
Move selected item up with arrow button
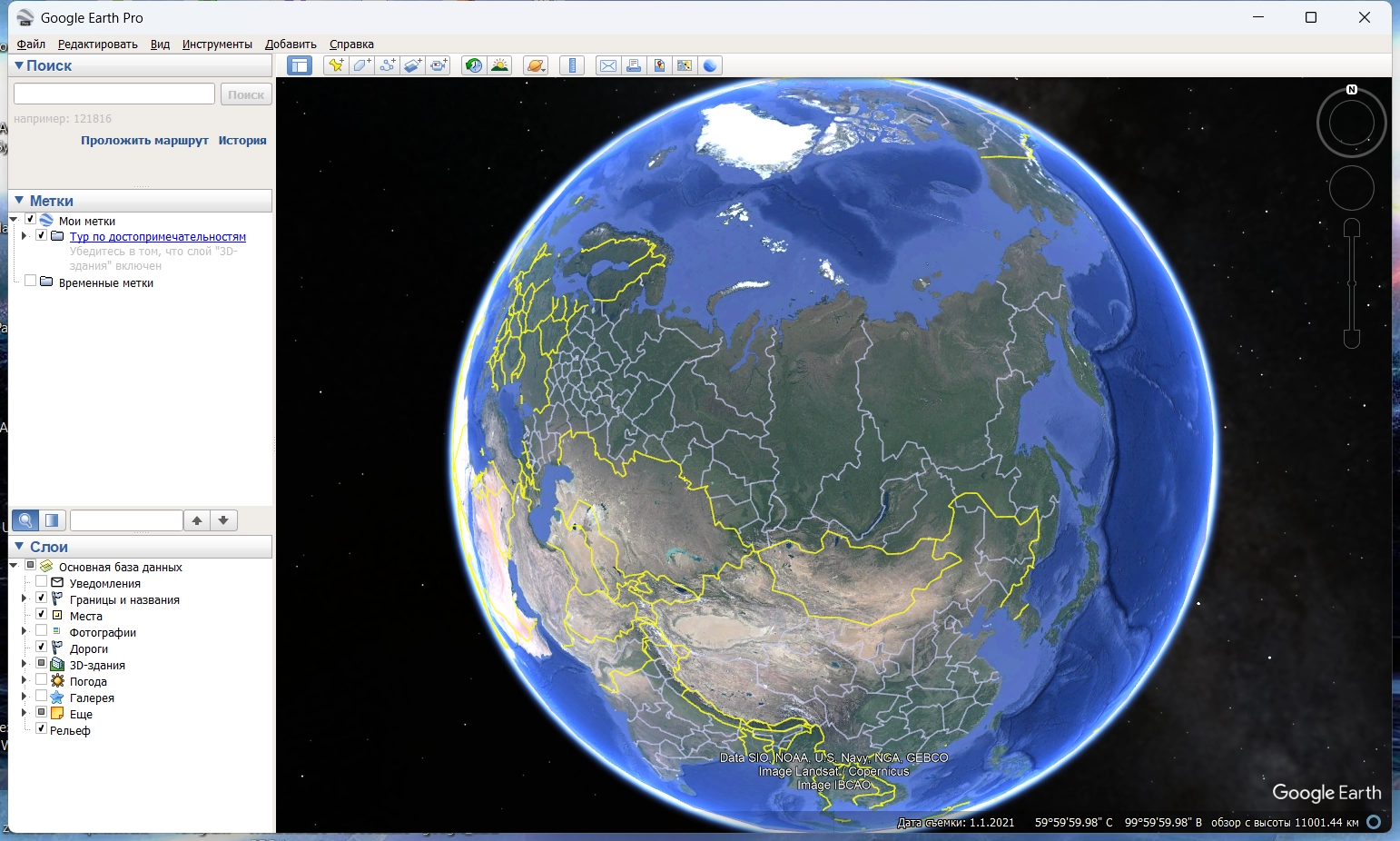pos(197,520)
